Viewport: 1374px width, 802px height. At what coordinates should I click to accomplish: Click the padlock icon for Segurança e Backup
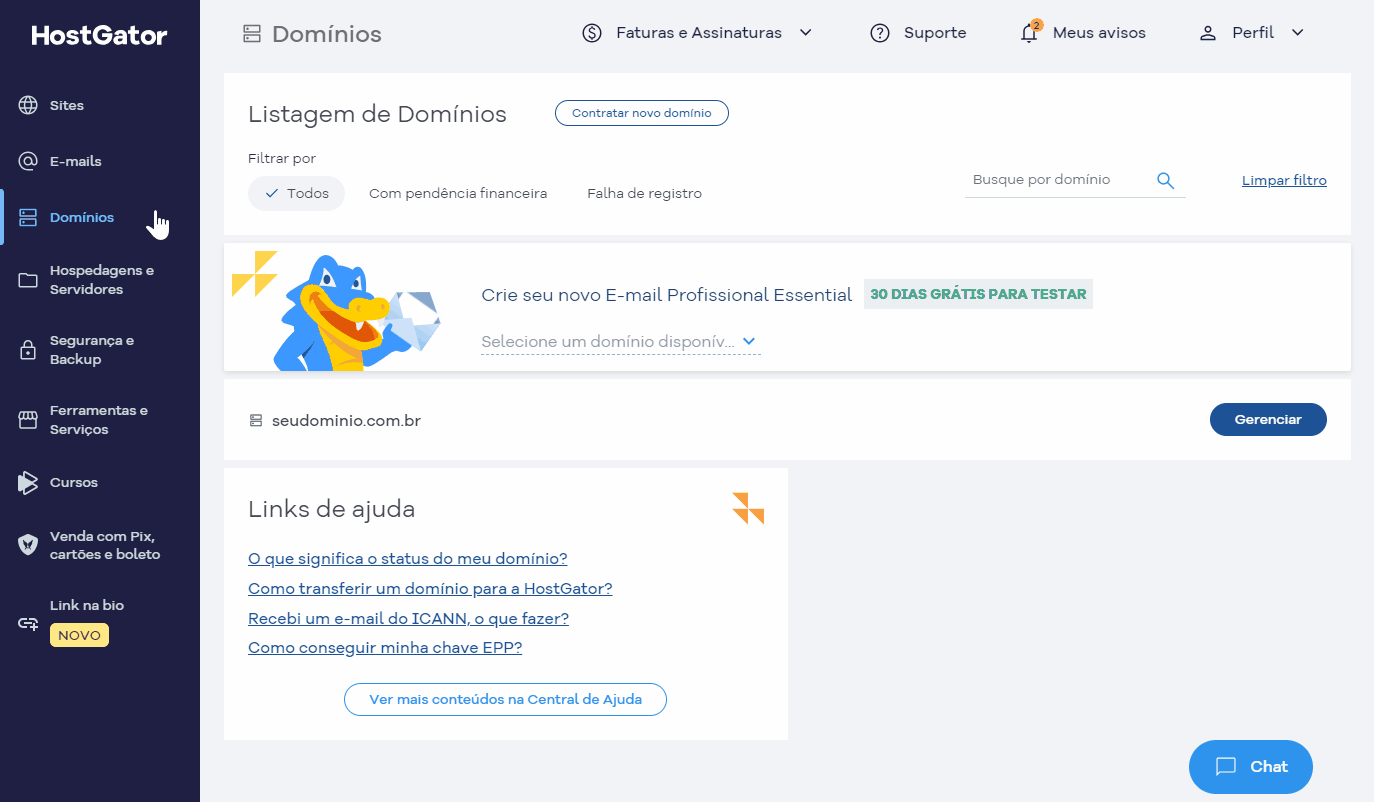(x=28, y=350)
